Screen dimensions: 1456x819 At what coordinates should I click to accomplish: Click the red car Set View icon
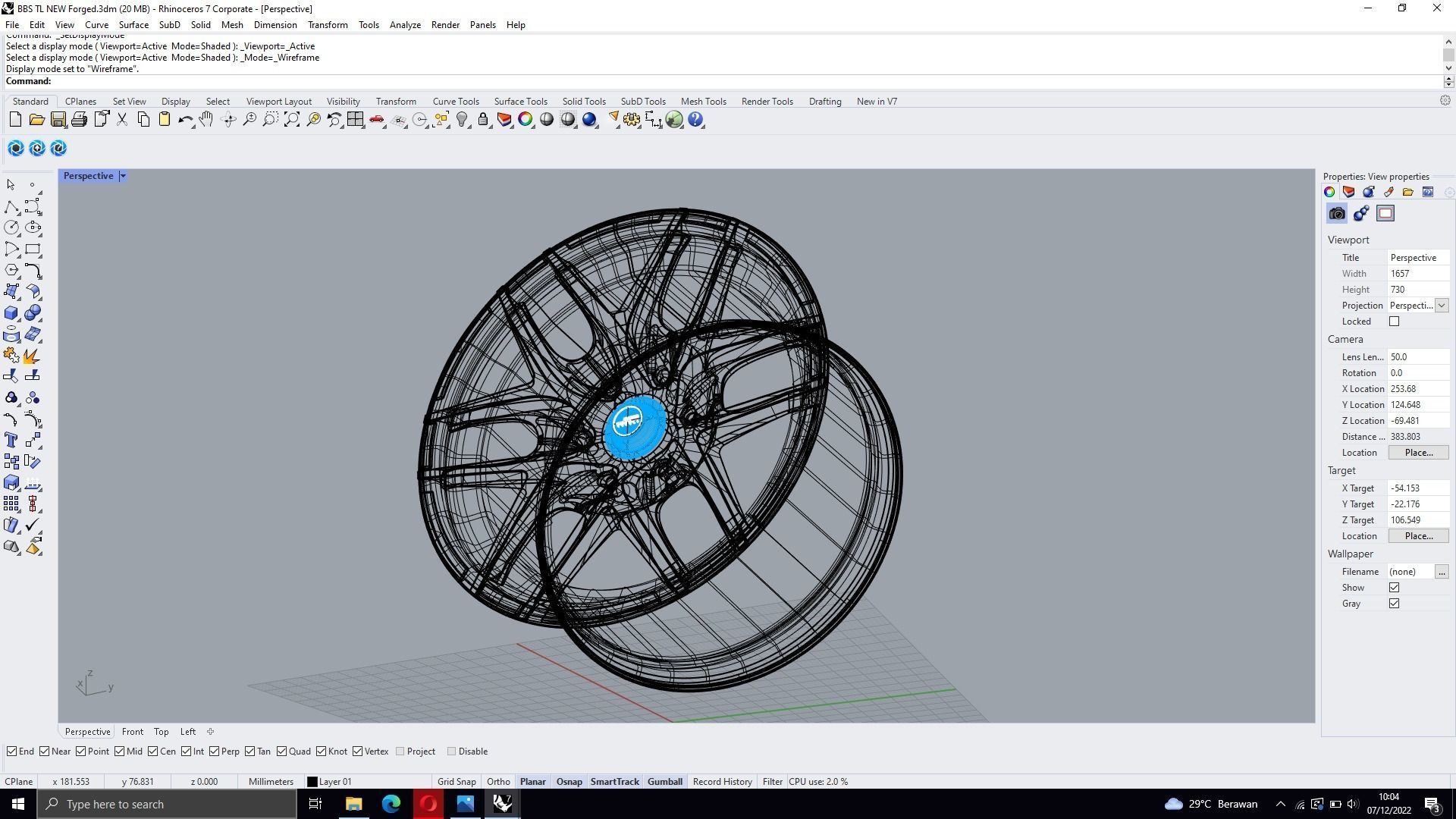(x=377, y=120)
